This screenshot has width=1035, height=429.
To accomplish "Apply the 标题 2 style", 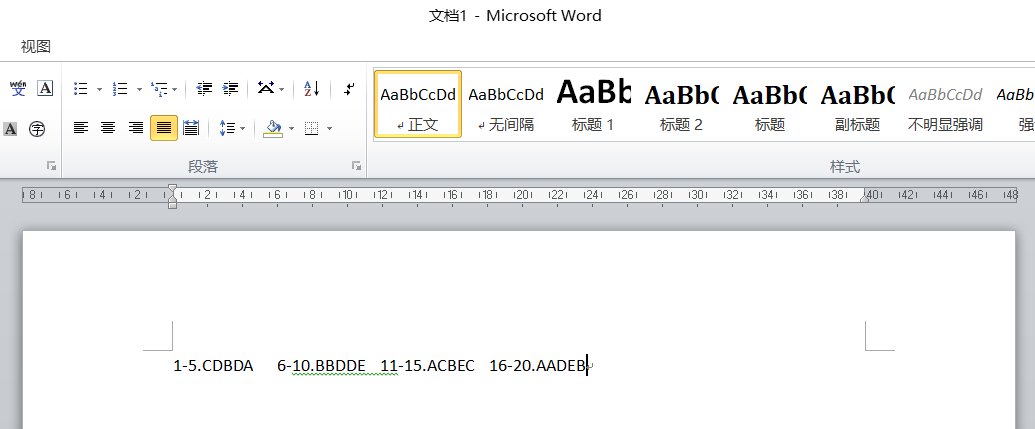I will [x=681, y=104].
